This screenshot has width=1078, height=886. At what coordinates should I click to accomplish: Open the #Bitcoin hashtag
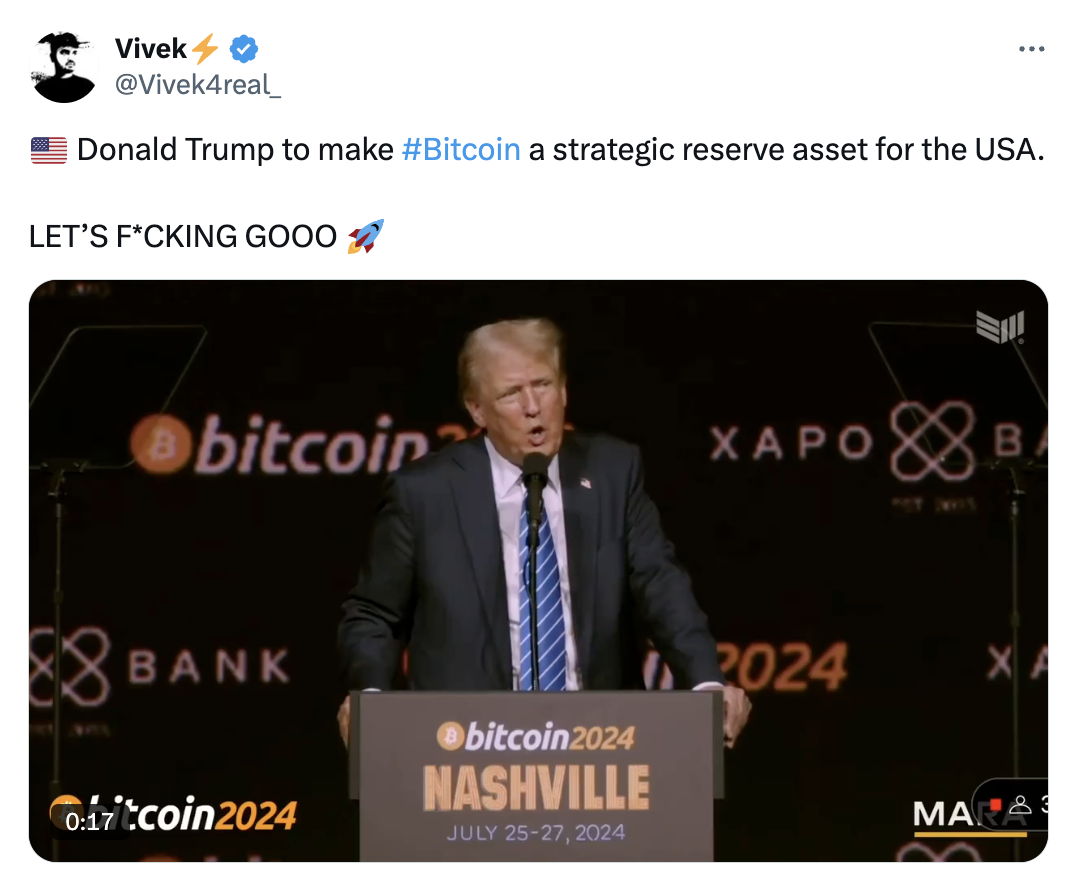click(x=461, y=149)
